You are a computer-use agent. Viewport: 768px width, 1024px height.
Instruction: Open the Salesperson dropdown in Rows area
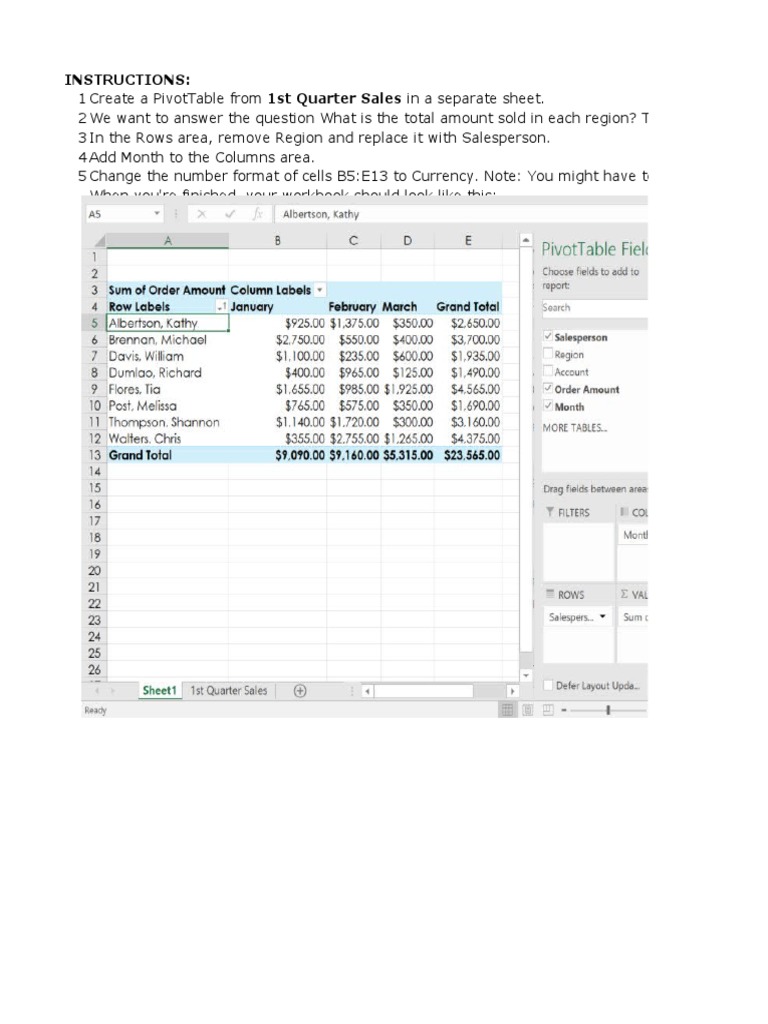(x=602, y=617)
